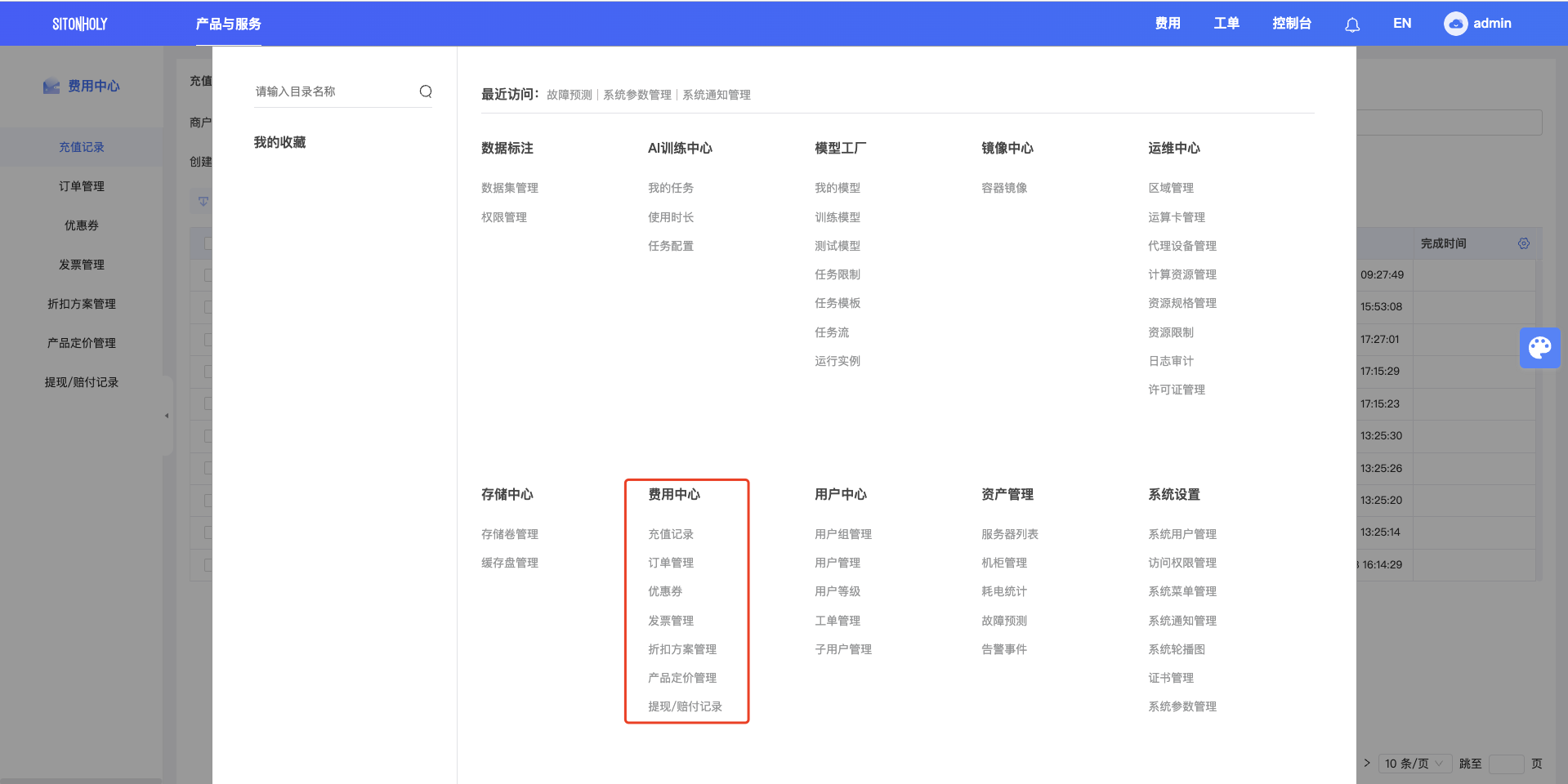Open 提现/赔付记录 in the menu group
The width and height of the screenshot is (1568, 784).
tap(685, 706)
